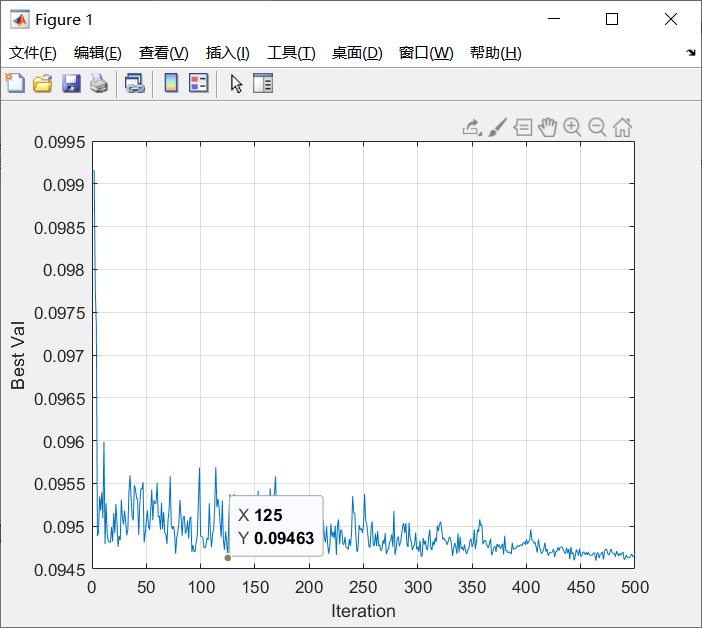This screenshot has width=702, height=628.
Task: Insert a legend using the toolbar icon
Action: [x=199, y=83]
